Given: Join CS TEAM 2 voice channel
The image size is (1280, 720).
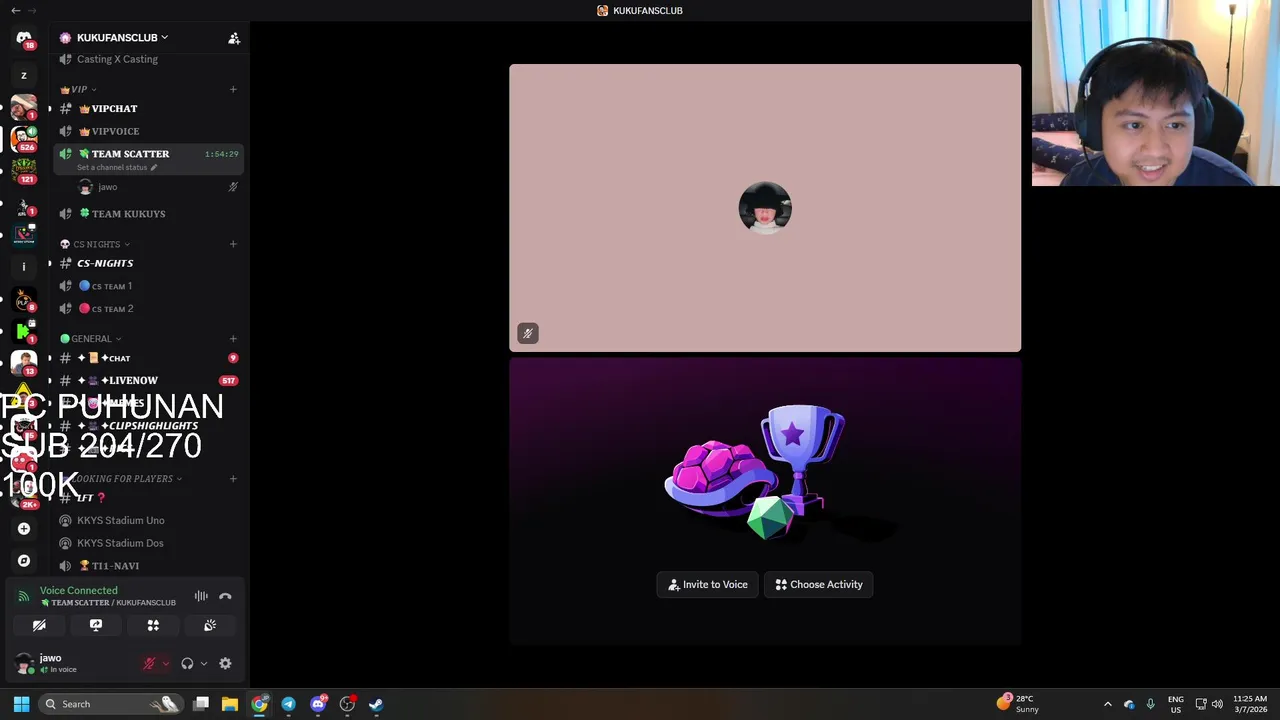Looking at the screenshot, I should pyautogui.click(x=148, y=309).
